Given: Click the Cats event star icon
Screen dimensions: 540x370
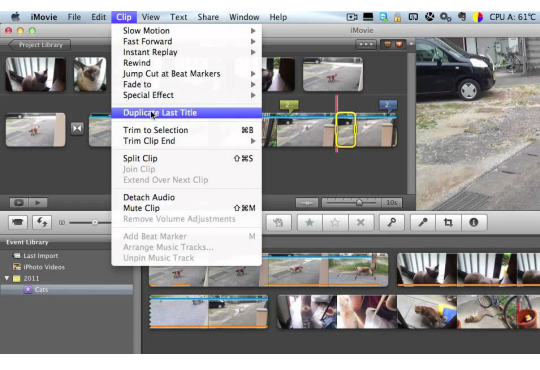Looking at the screenshot, I should tap(28, 290).
